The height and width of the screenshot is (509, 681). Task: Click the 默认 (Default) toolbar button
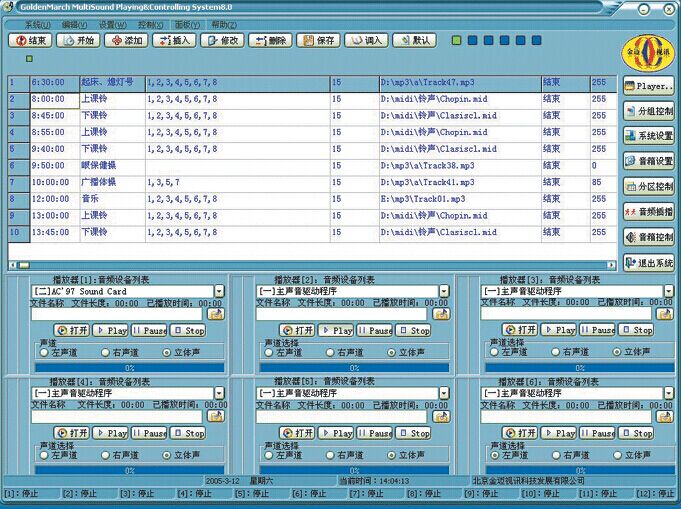point(414,40)
